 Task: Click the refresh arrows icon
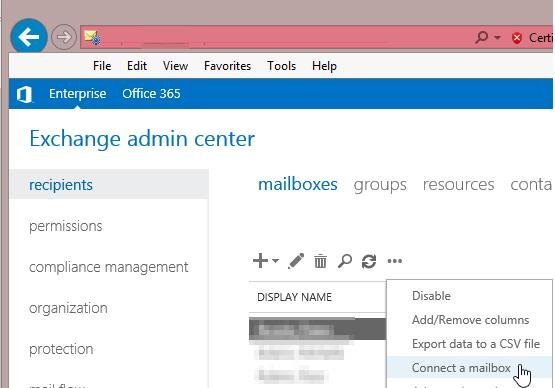point(369,262)
